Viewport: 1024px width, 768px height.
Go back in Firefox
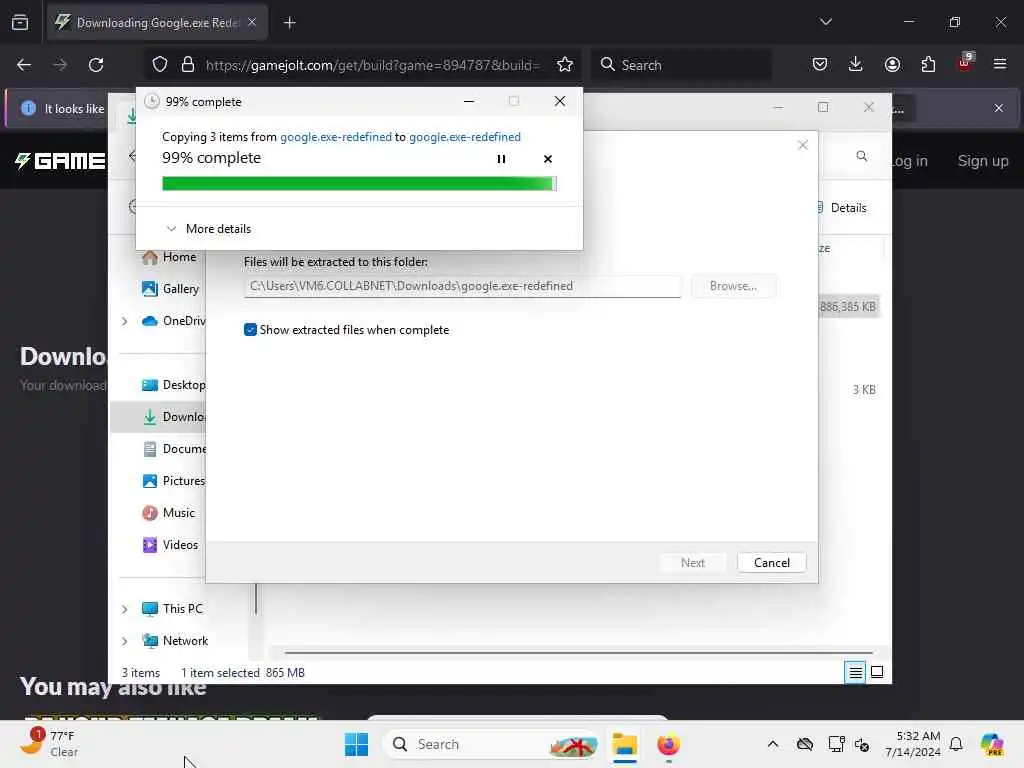coord(24,65)
